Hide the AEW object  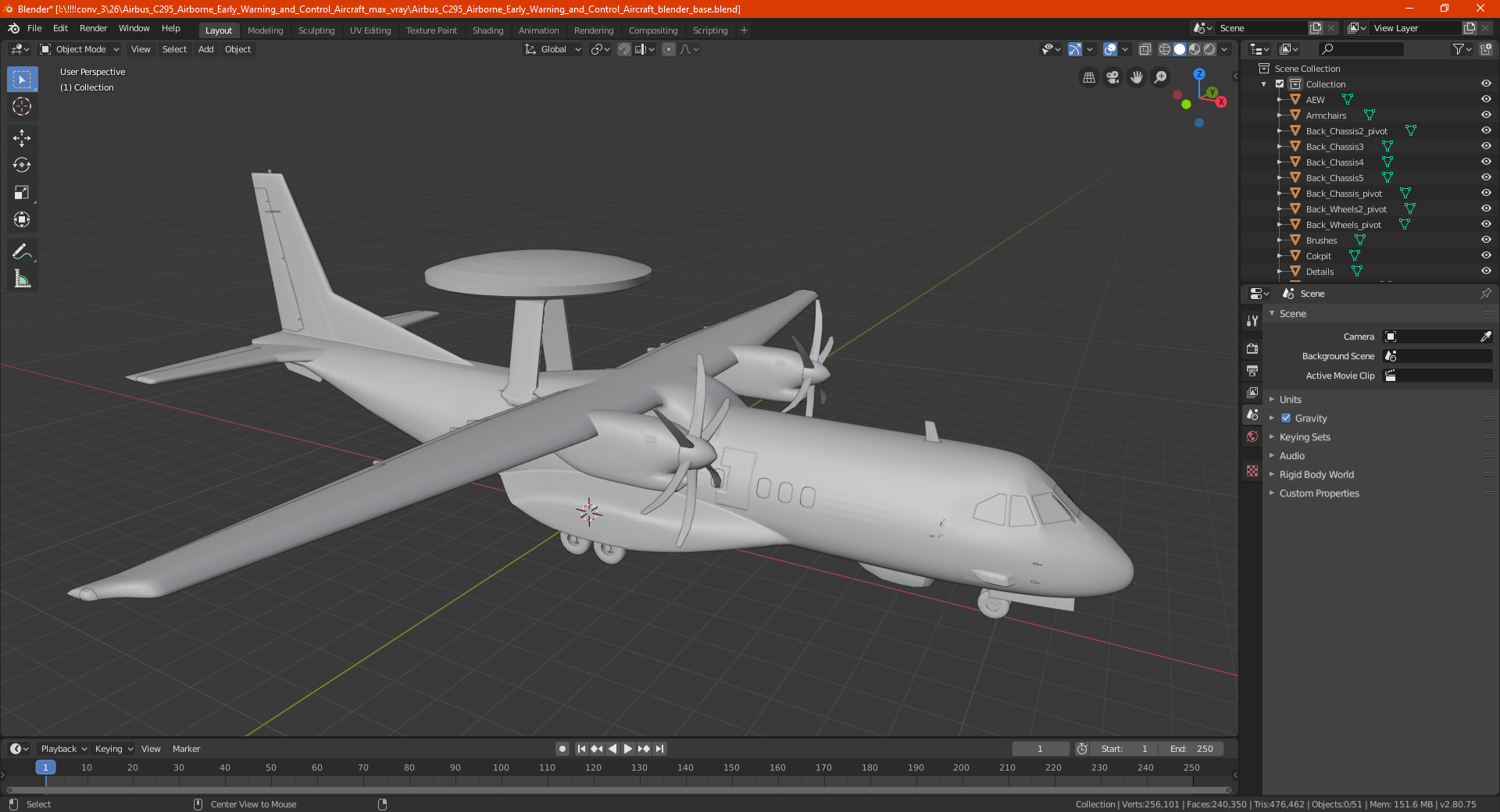point(1486,99)
